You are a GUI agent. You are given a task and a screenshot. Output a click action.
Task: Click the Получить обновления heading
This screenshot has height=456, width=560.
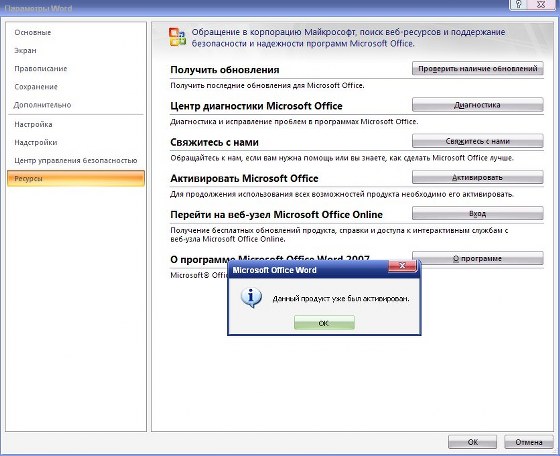coord(225,70)
